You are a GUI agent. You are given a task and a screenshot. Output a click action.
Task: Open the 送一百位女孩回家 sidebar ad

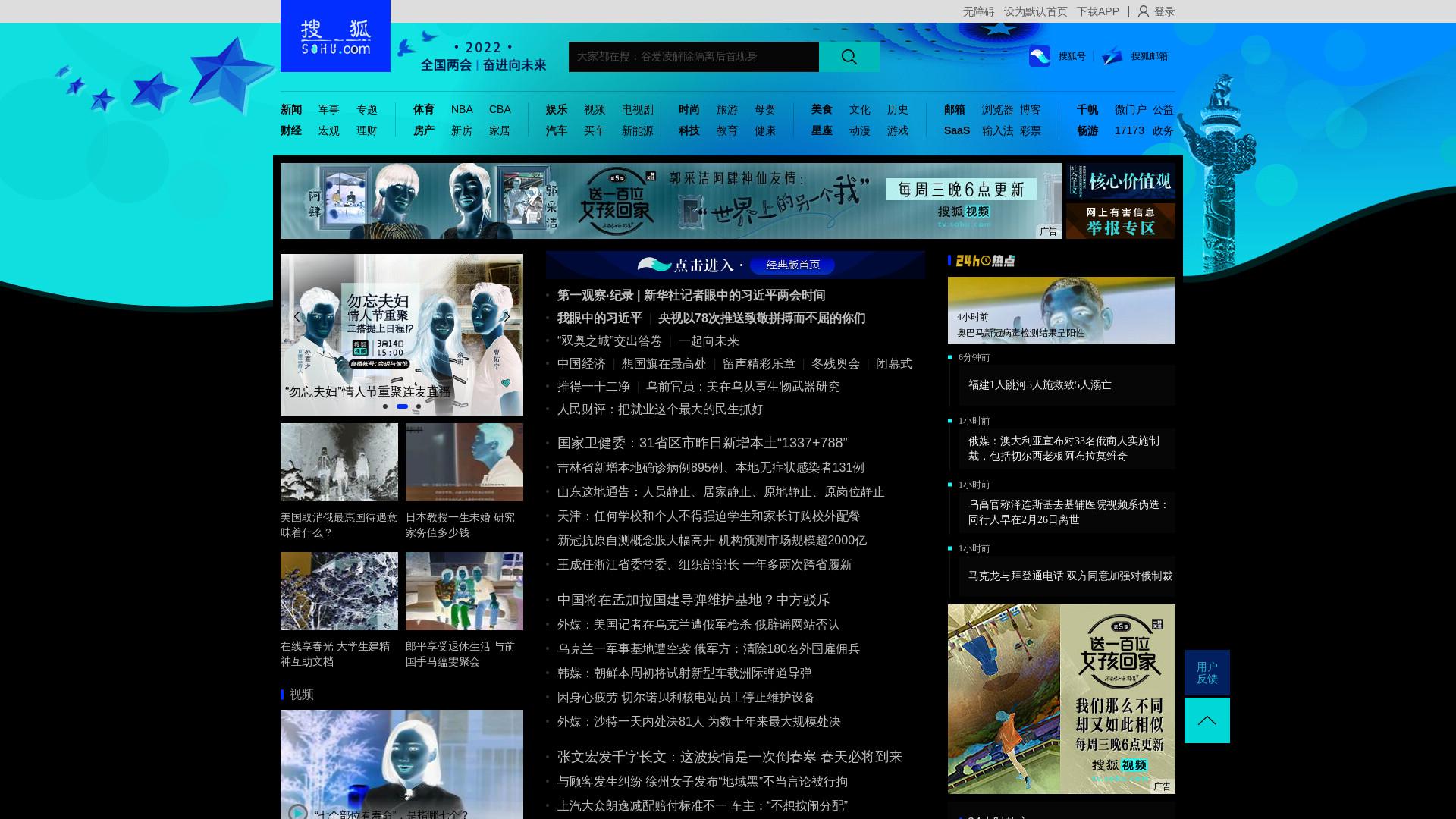pos(1062,699)
